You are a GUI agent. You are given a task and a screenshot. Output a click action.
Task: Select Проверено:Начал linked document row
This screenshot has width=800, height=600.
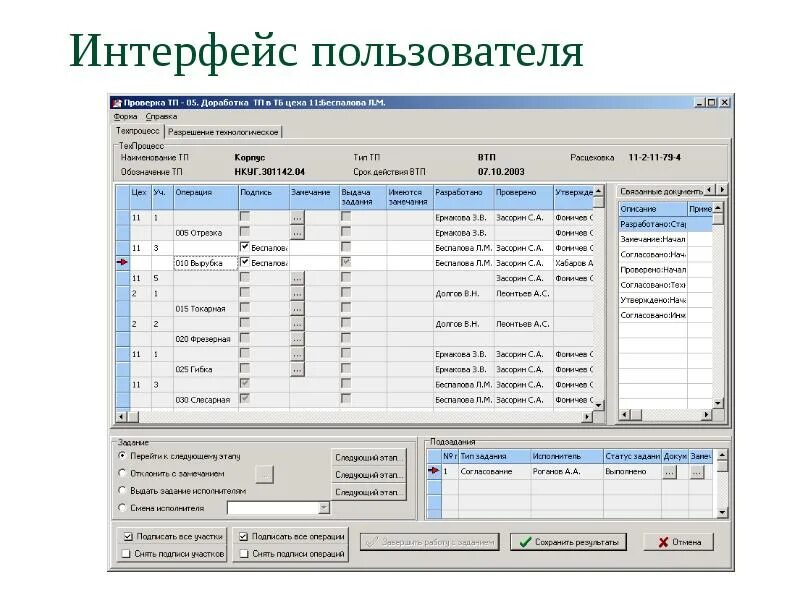point(653,270)
